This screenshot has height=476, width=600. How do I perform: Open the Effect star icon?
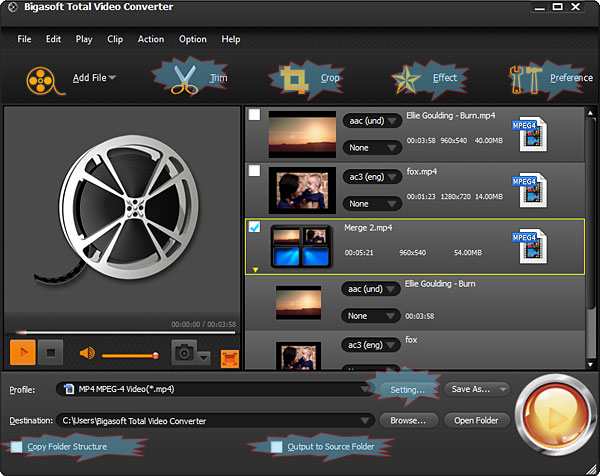406,80
